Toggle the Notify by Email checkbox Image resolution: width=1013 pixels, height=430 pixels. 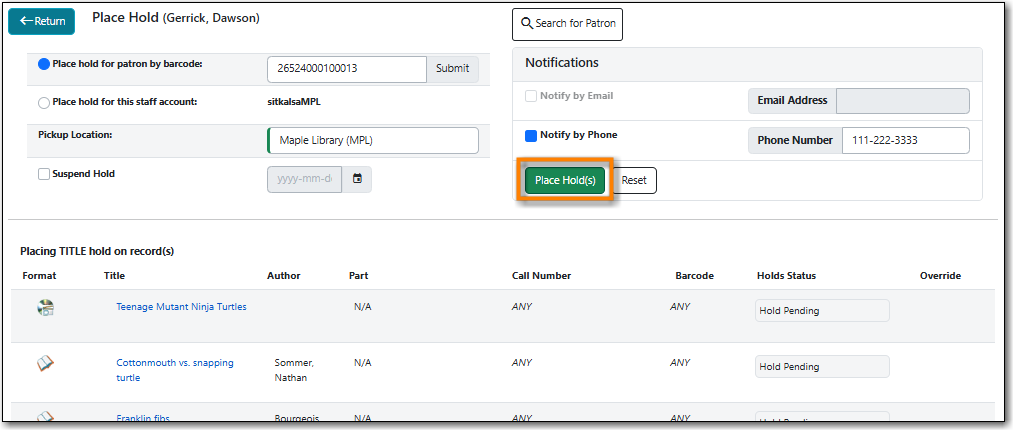531,96
